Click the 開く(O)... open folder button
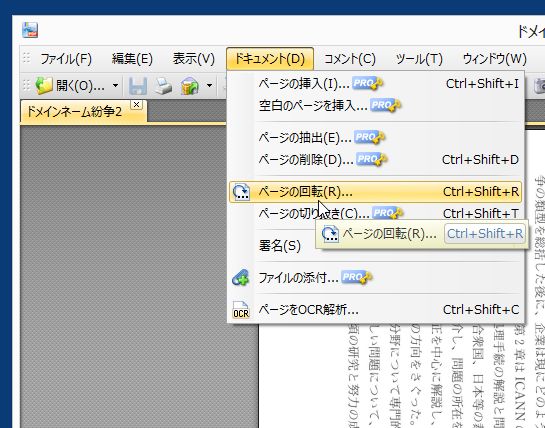The width and height of the screenshot is (545, 428). point(70,86)
